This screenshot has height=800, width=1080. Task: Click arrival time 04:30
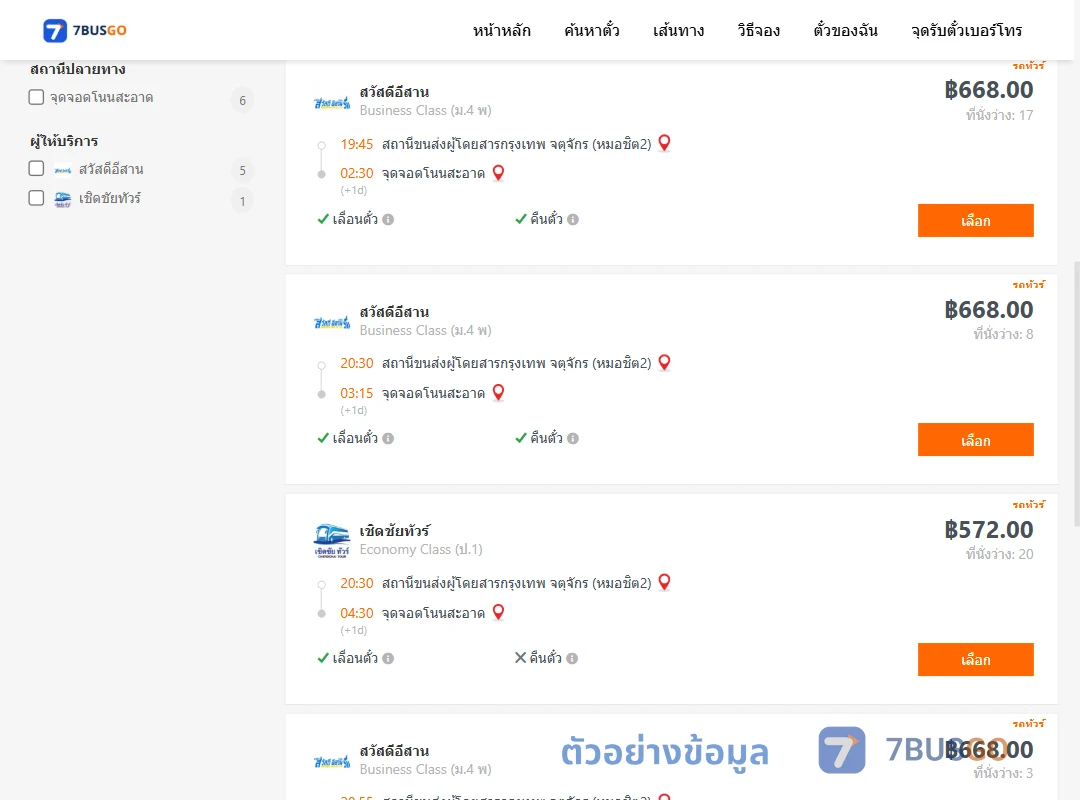[x=356, y=613]
